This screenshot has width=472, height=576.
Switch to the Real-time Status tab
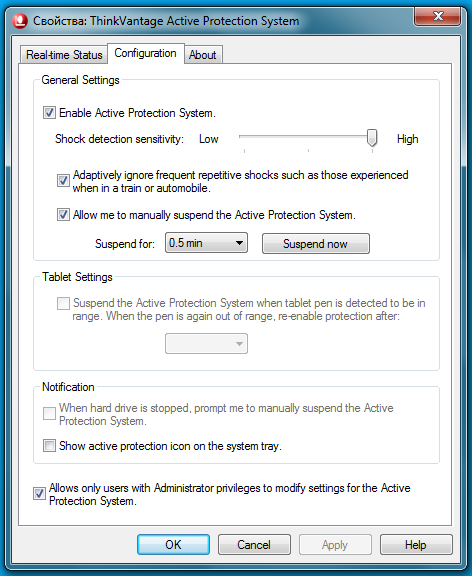tap(64, 55)
